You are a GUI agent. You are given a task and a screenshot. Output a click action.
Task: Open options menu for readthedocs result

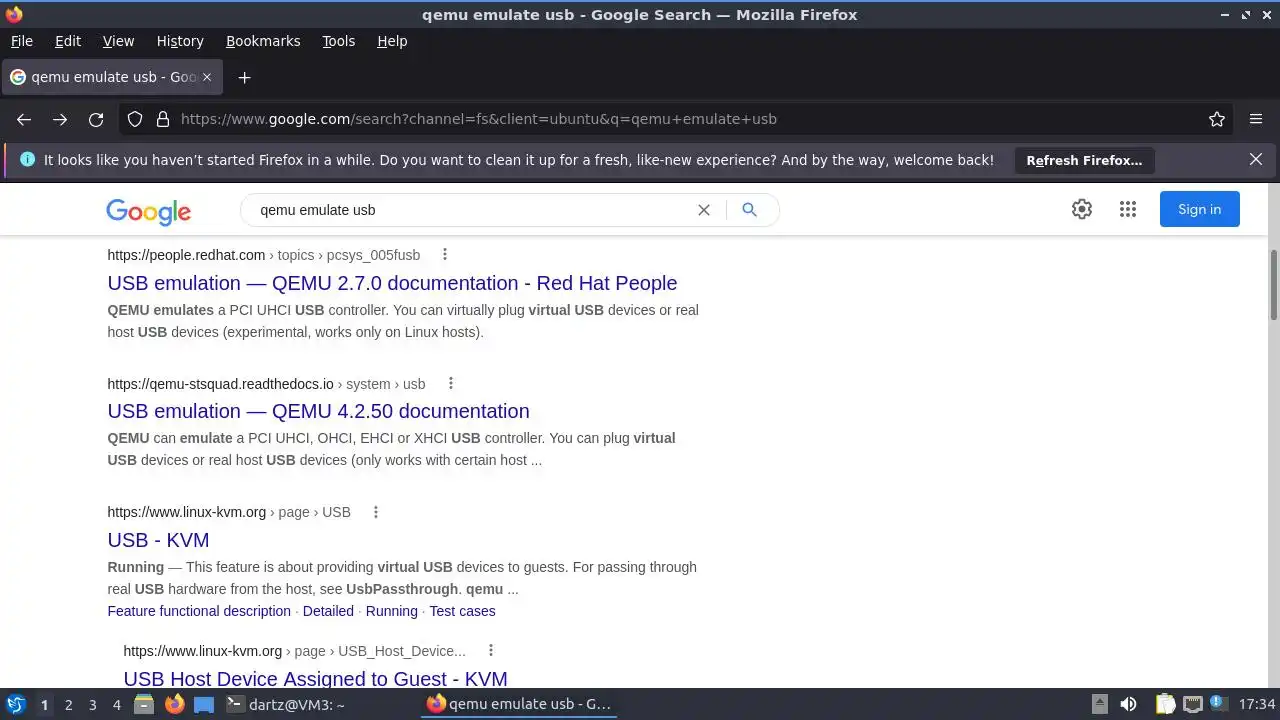[x=451, y=383]
